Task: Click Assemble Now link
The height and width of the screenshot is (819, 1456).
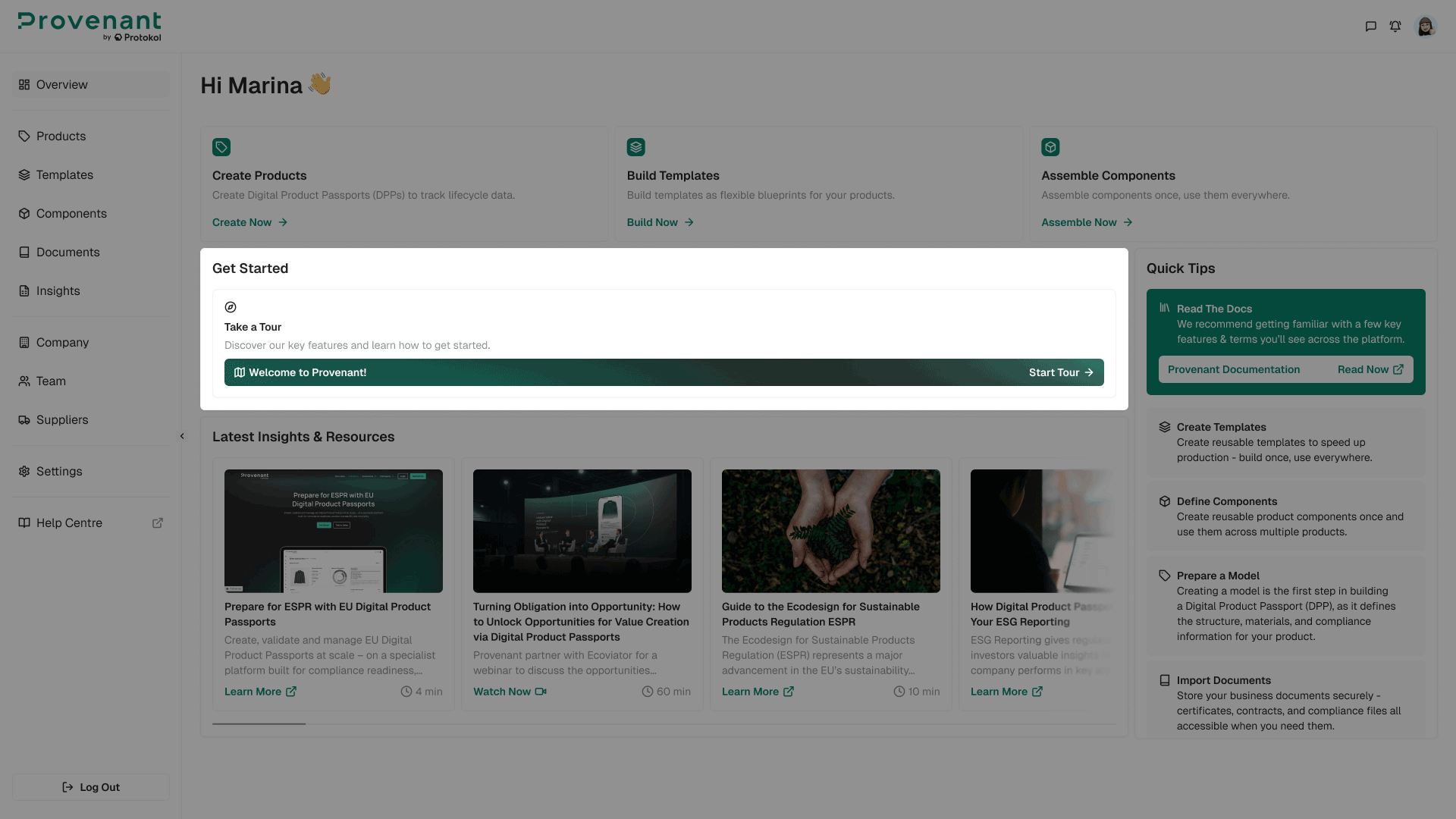Action: coord(1087,222)
